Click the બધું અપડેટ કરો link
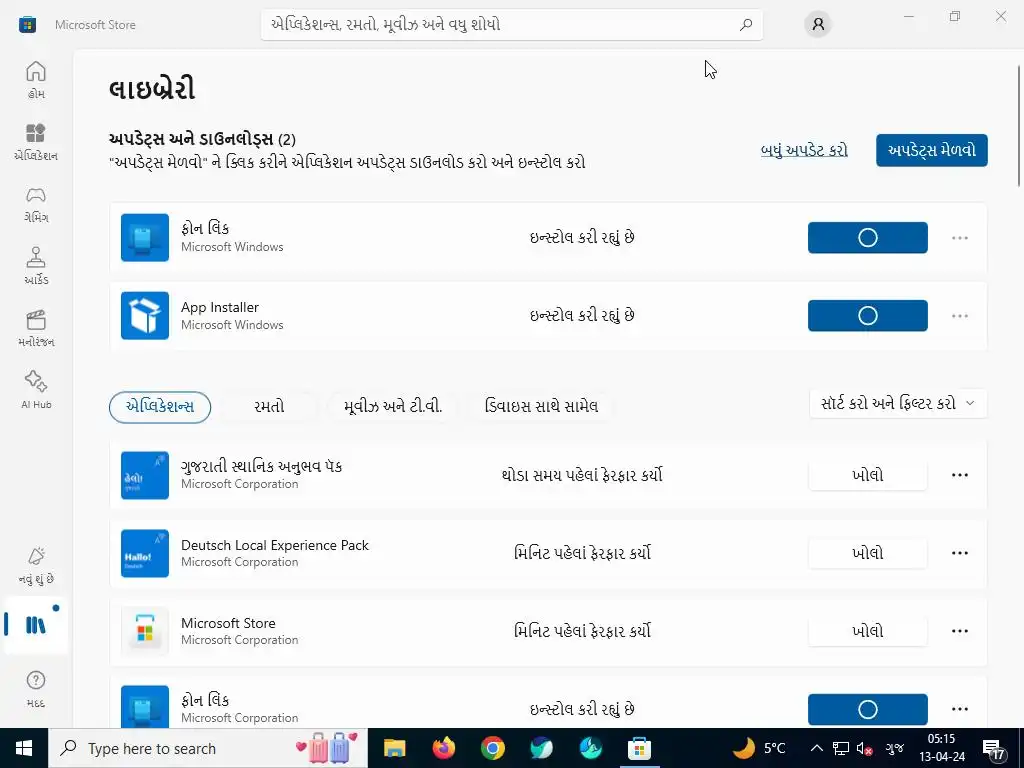This screenshot has height=768, width=1024. 804,150
